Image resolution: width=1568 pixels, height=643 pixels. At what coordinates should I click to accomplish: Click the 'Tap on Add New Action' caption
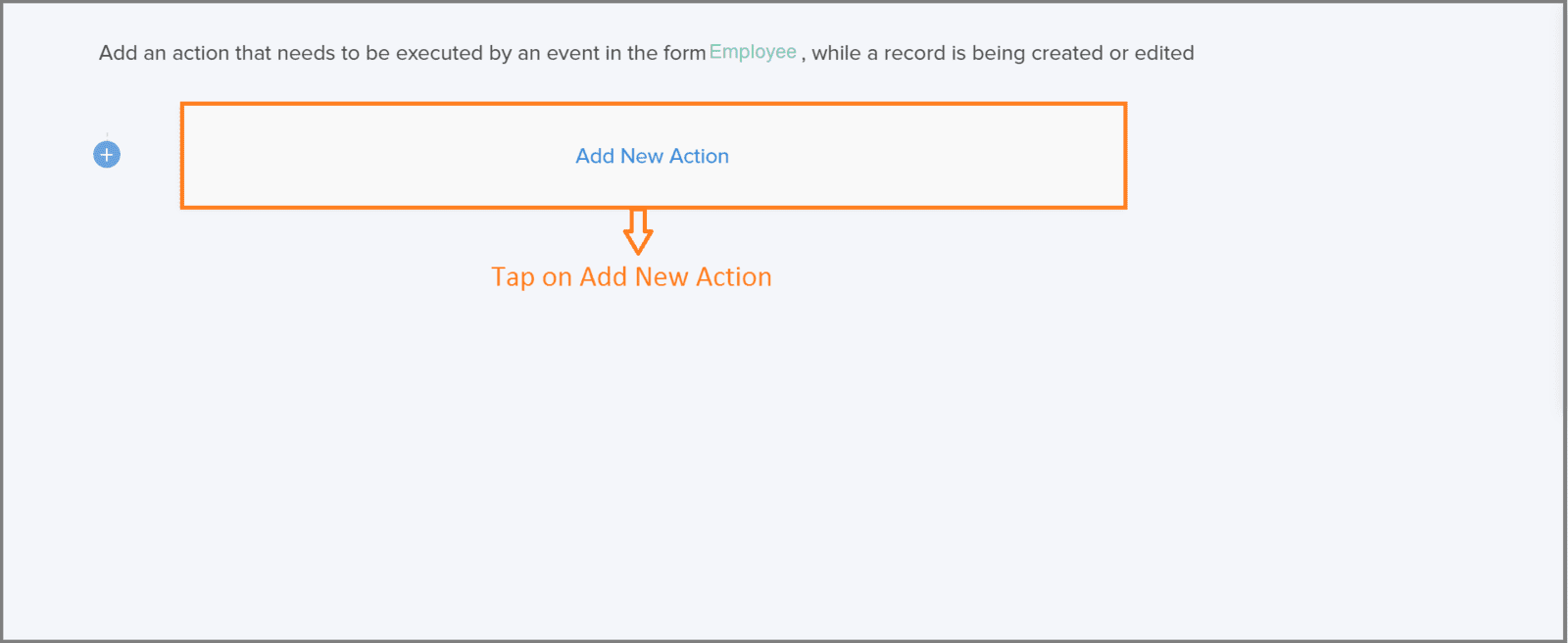(631, 277)
